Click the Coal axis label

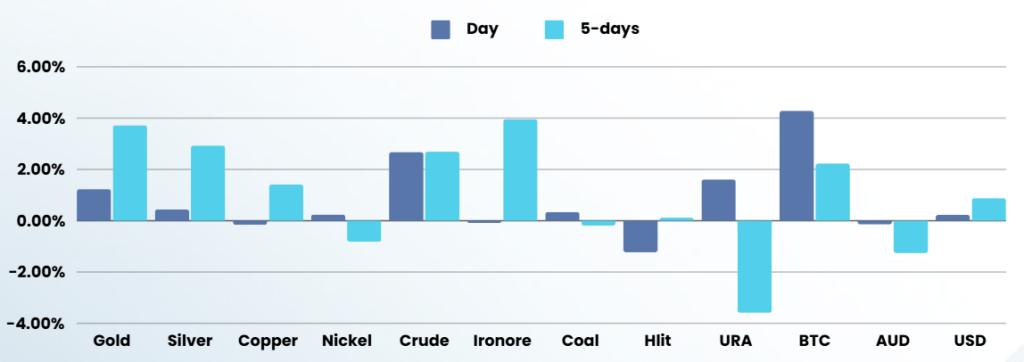click(x=580, y=341)
